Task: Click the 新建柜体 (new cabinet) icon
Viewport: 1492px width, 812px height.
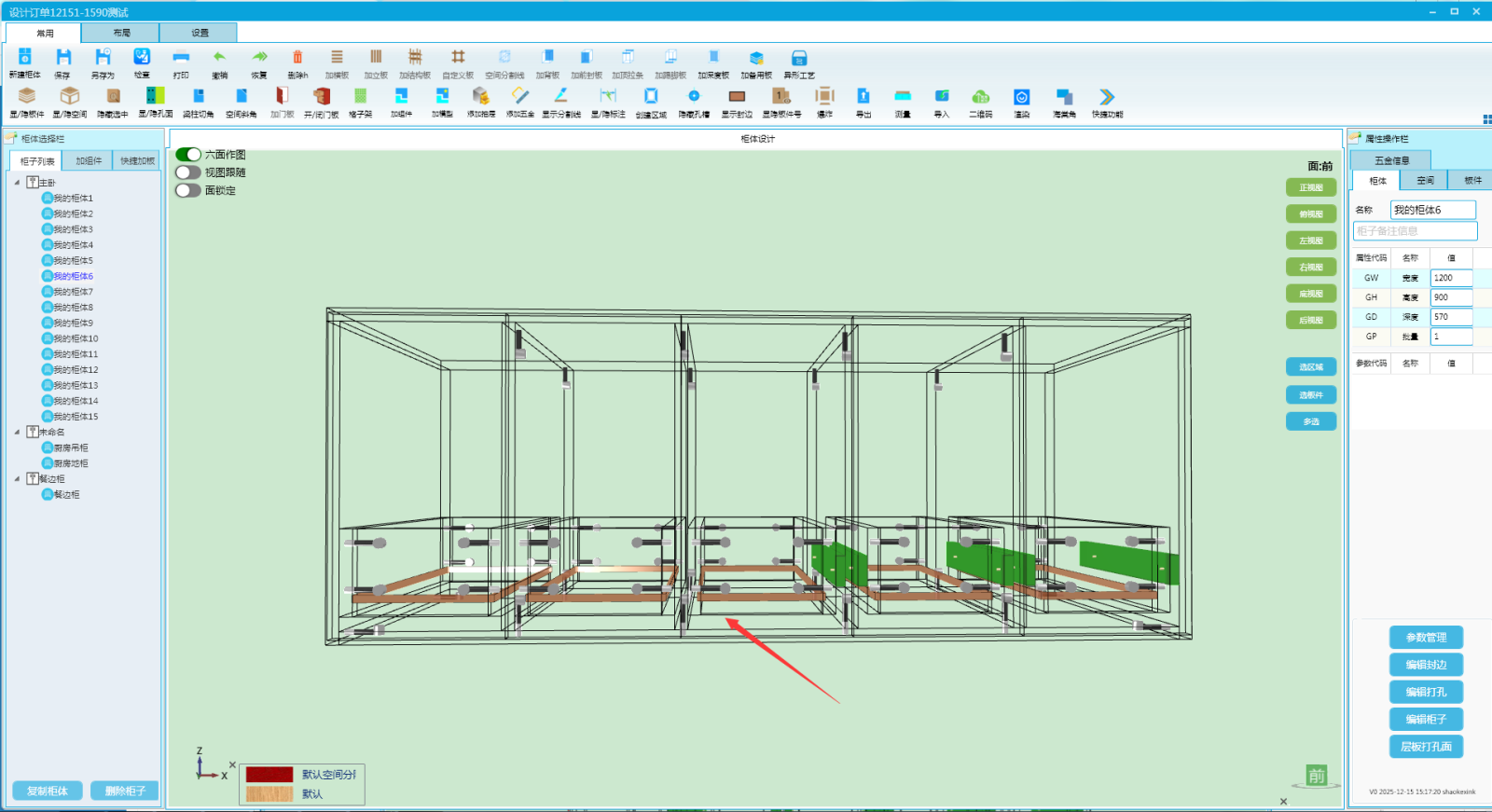Action: click(25, 58)
